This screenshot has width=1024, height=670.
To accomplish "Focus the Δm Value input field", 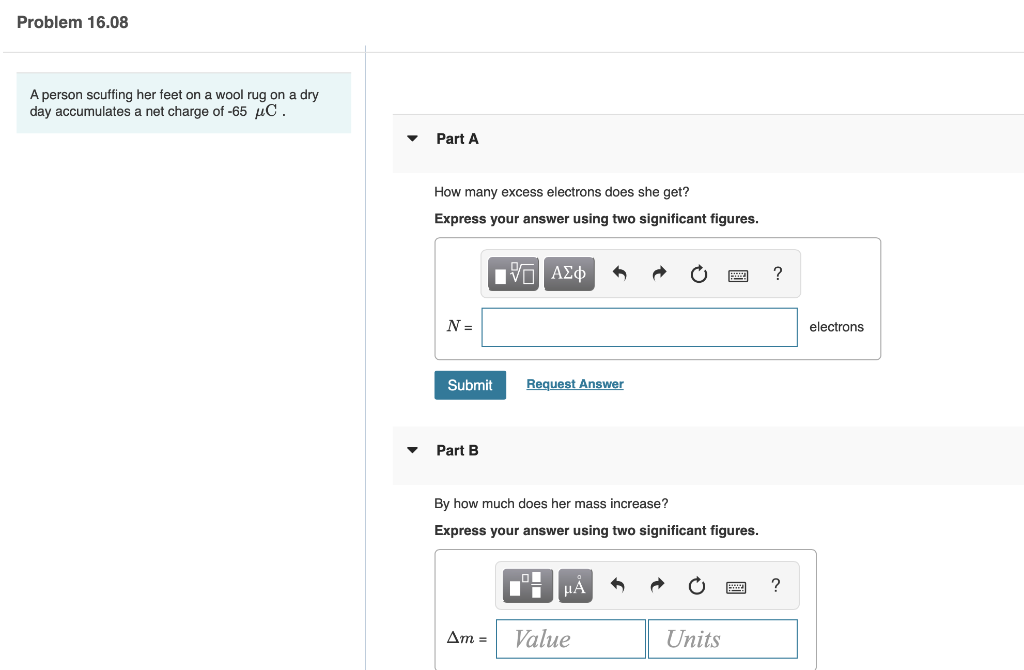I will pos(571,639).
